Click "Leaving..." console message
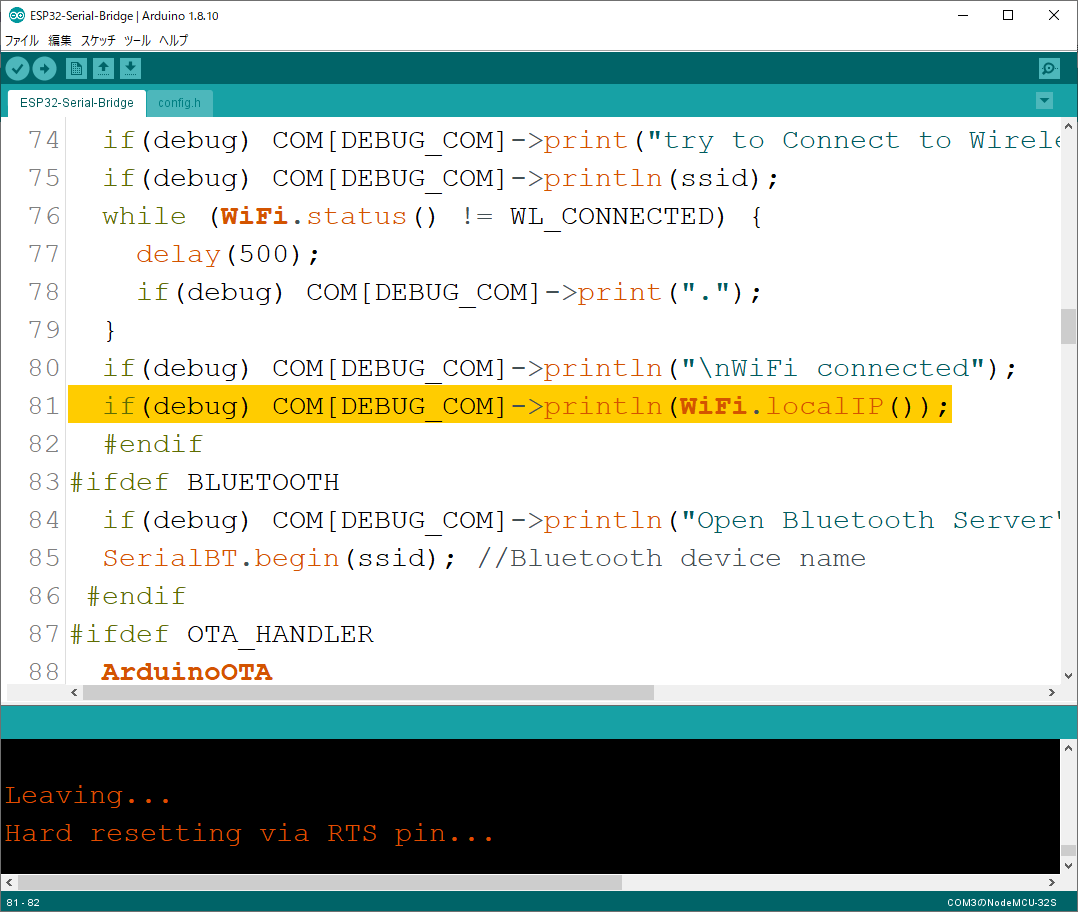The image size is (1078, 912). pos(87,796)
